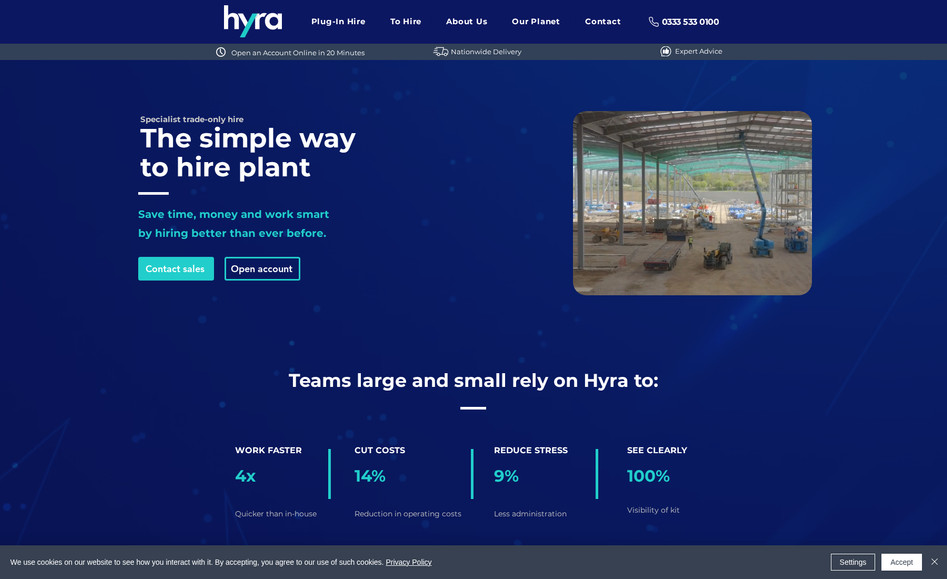Click the clock icon next to account opening message

tap(220, 51)
